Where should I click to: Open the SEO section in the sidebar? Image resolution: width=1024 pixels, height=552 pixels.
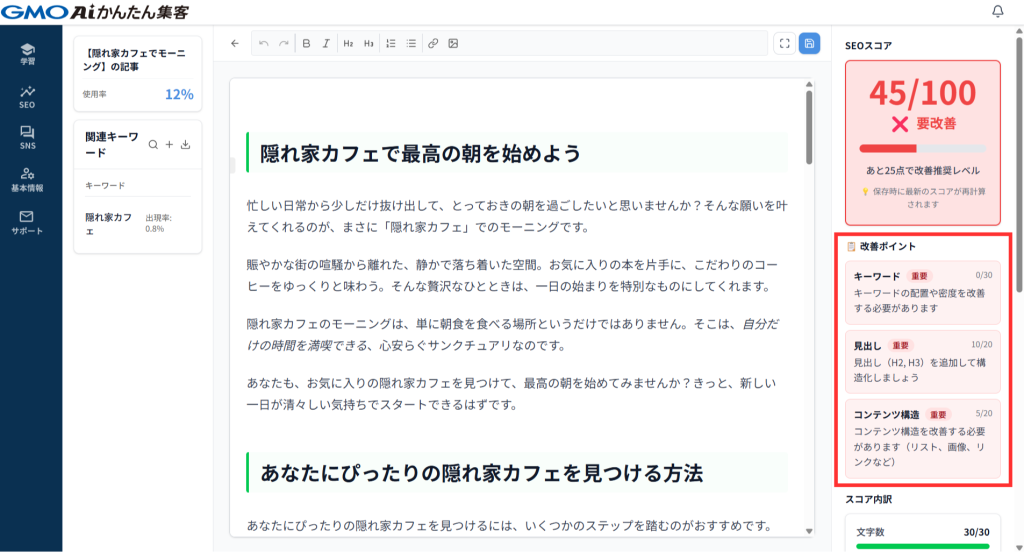click(27, 96)
